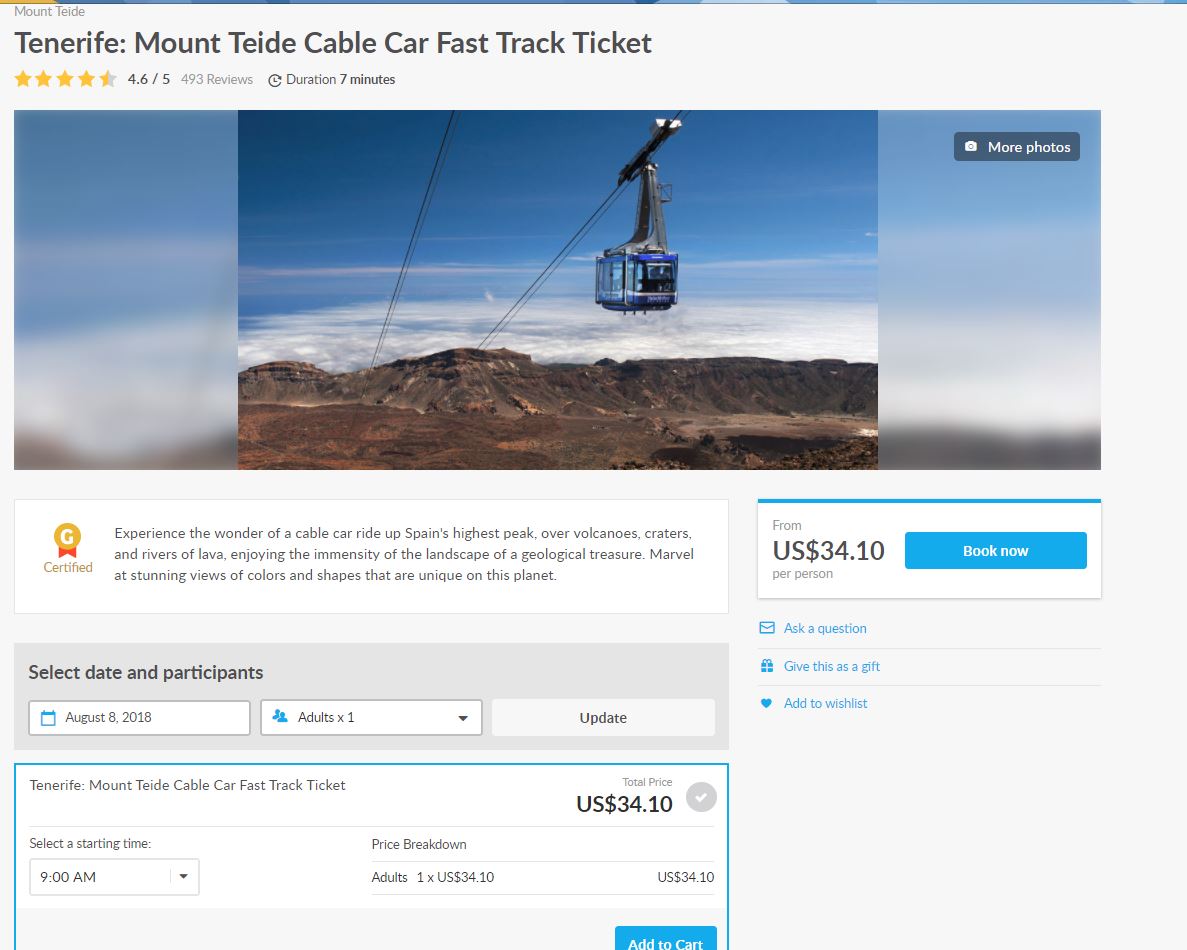Click the clock icon next to Duration
Screen dimensions: 1187x950
point(275,80)
